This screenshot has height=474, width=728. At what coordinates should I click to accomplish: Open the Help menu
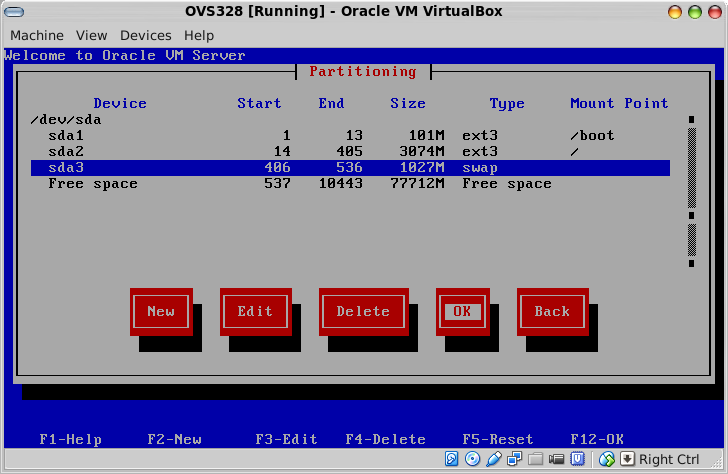(199, 35)
